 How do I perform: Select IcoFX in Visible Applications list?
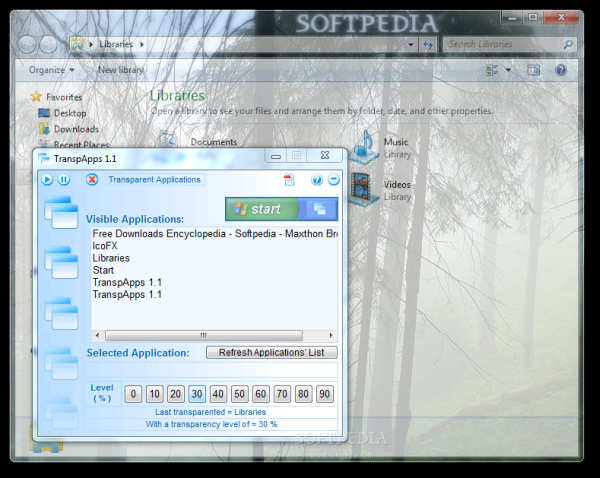[105, 246]
